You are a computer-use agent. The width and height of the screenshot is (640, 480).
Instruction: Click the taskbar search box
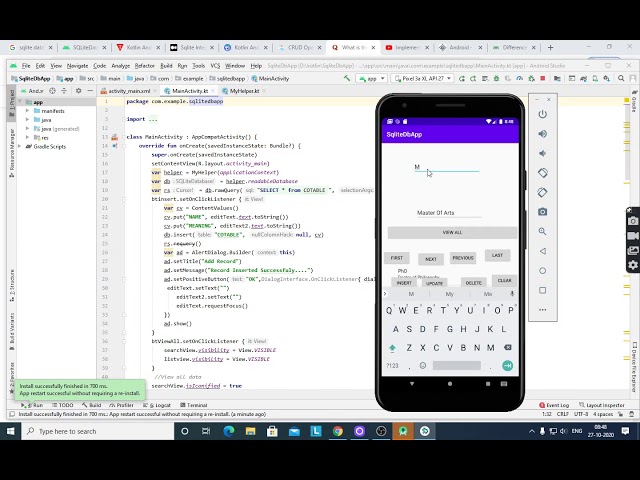pos(98,431)
